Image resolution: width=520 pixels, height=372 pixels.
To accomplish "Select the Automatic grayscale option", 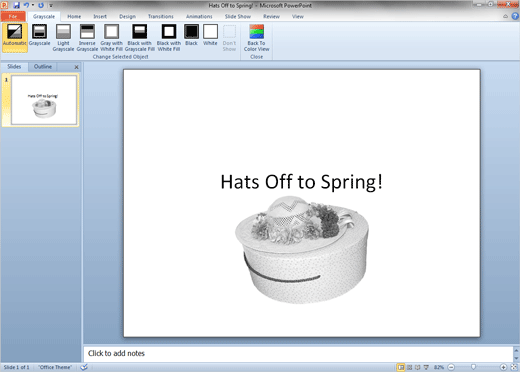I will point(15,37).
